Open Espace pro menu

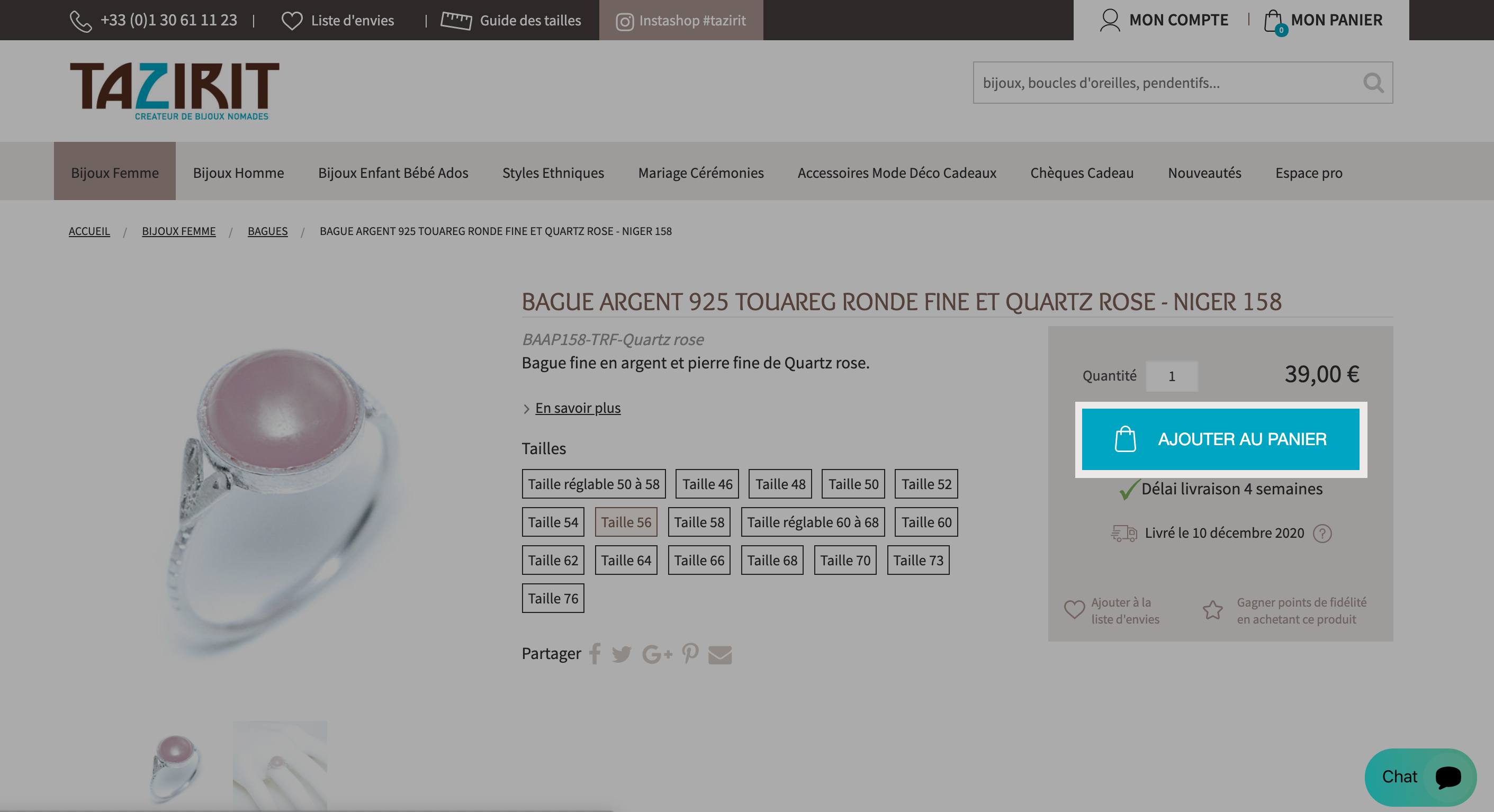1308,172
